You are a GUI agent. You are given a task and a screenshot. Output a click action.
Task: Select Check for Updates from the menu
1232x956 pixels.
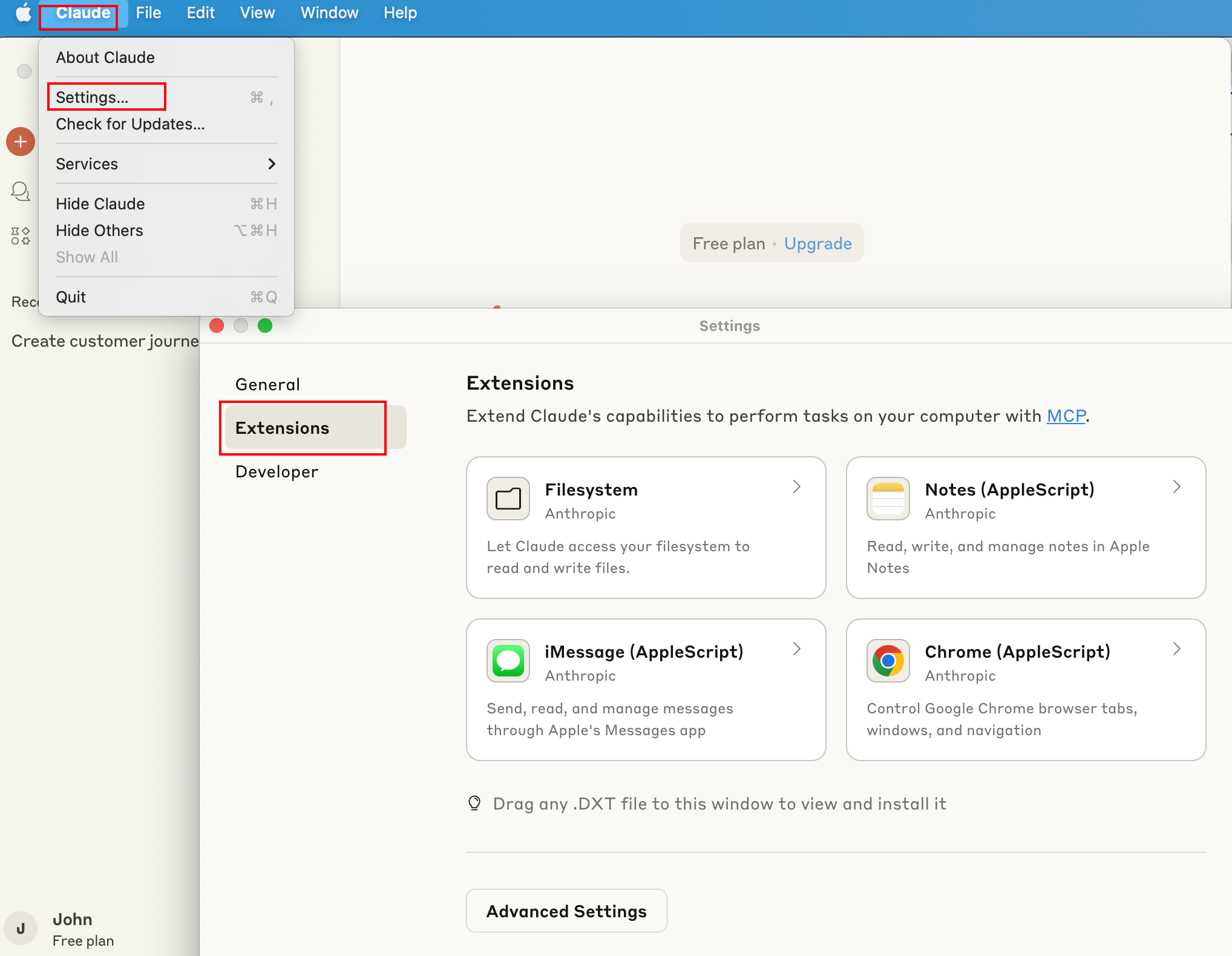tap(130, 124)
